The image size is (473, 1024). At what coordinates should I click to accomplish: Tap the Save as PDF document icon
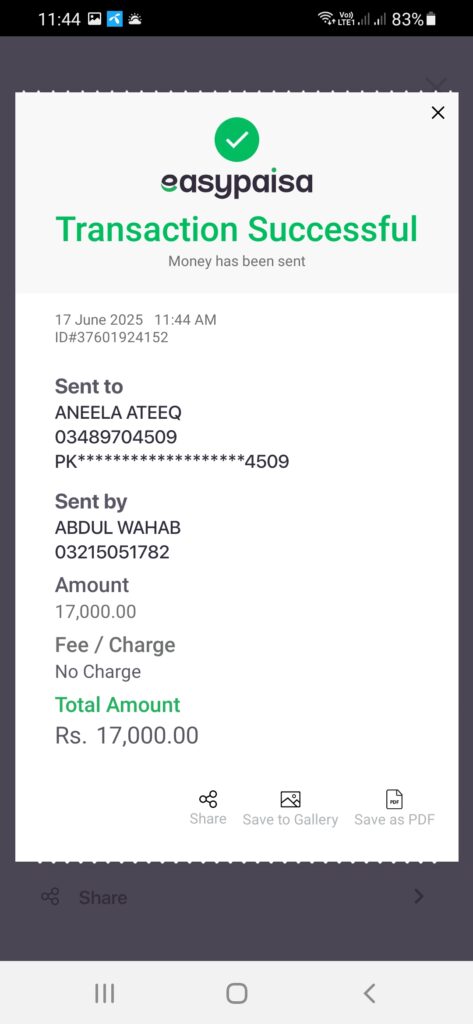tap(395, 799)
